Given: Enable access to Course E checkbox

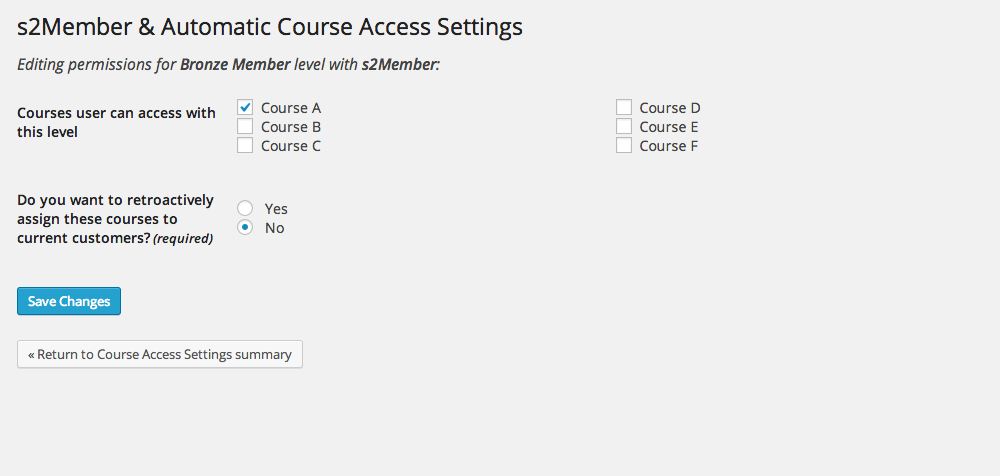Looking at the screenshot, I should (624, 126).
